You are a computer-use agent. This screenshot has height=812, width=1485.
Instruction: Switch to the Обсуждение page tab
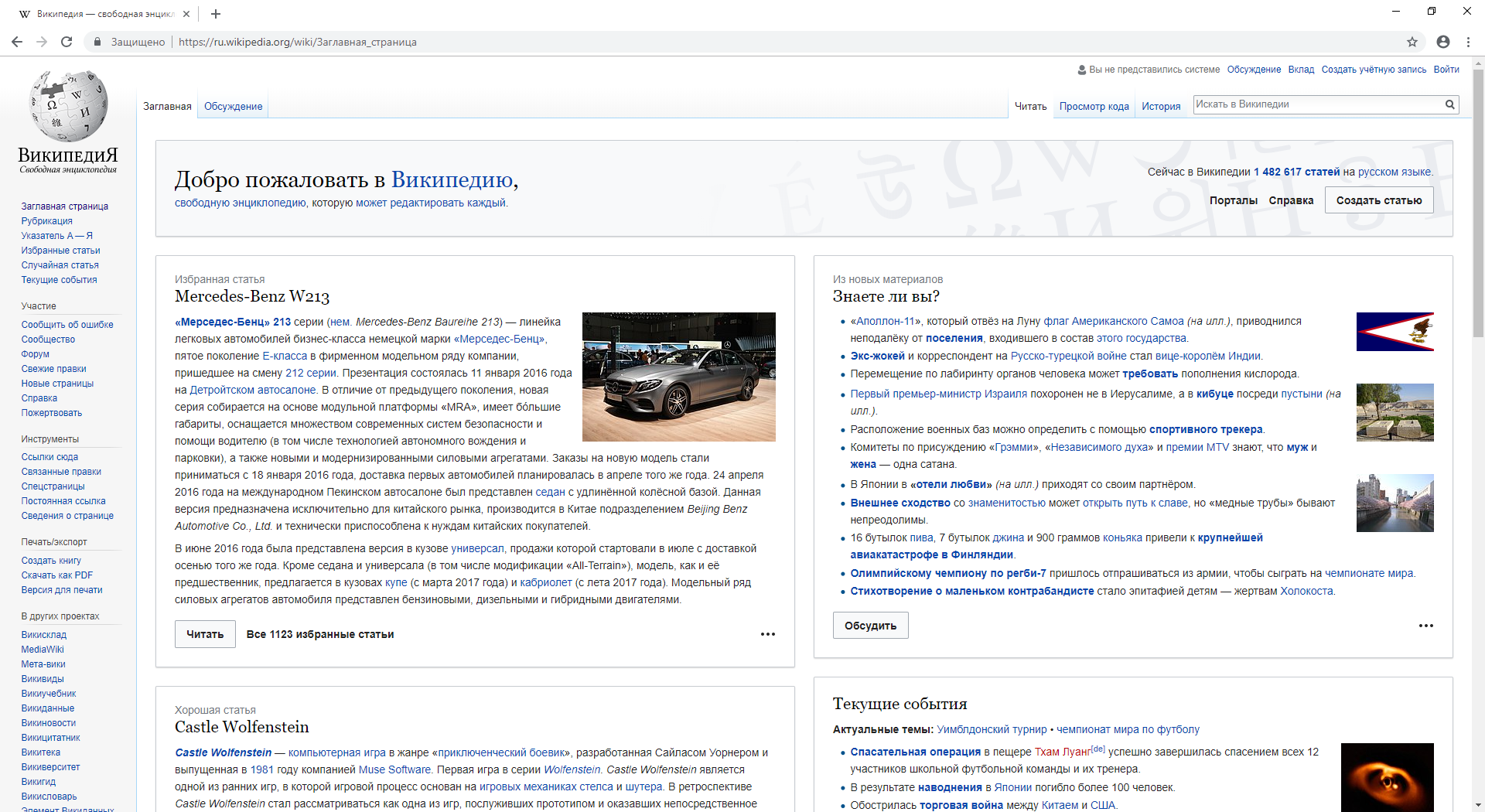(x=233, y=107)
